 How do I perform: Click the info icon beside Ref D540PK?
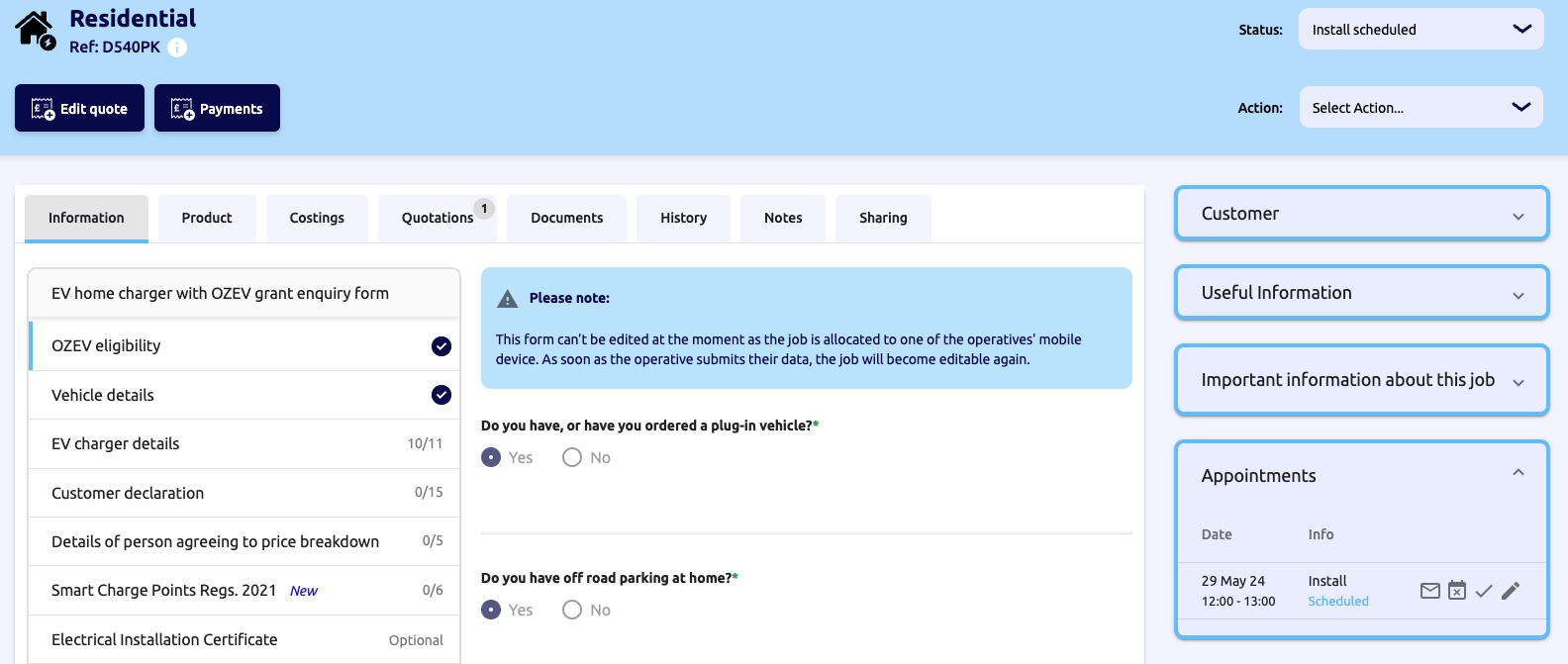click(x=177, y=47)
